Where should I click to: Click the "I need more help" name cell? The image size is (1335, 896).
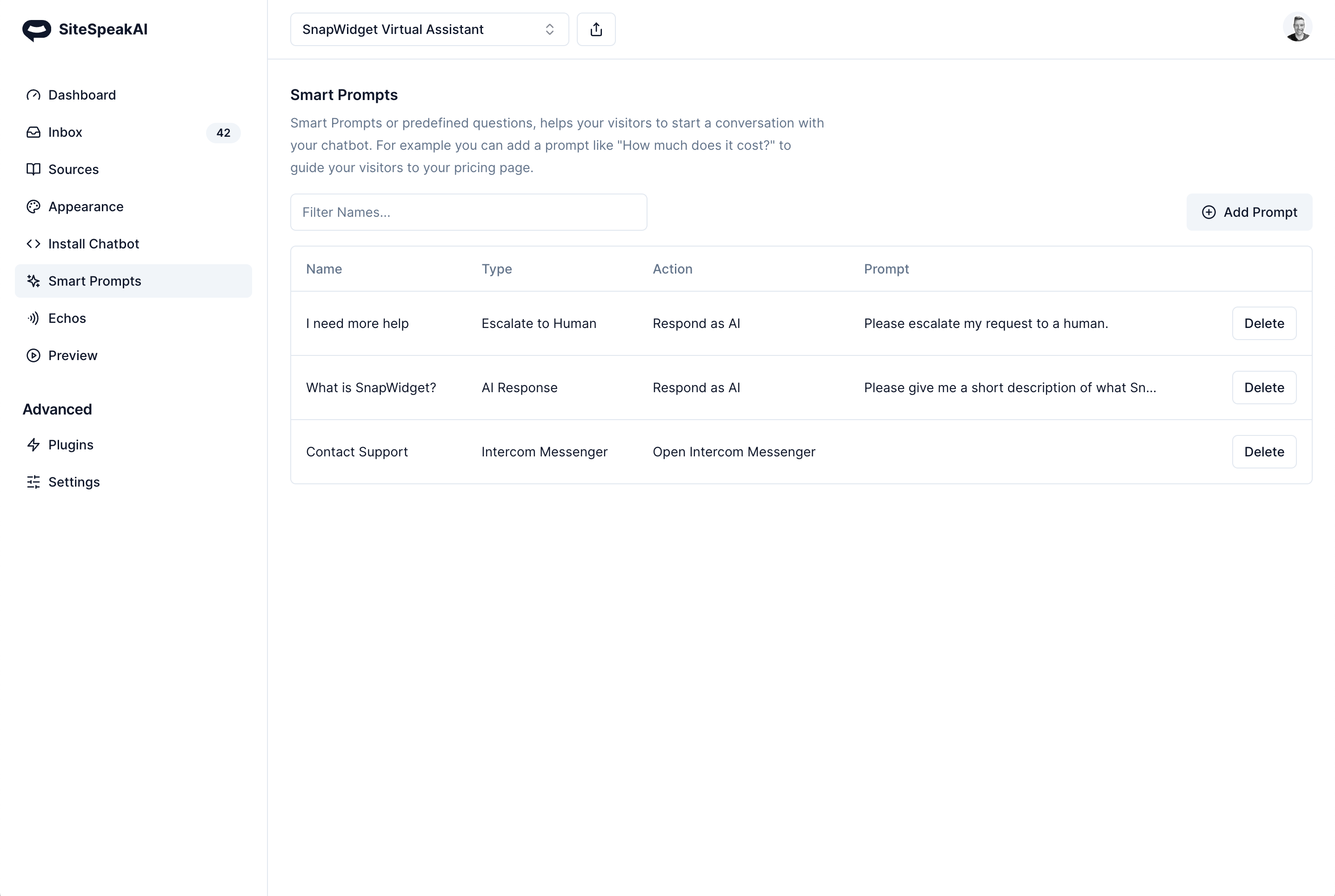(358, 323)
